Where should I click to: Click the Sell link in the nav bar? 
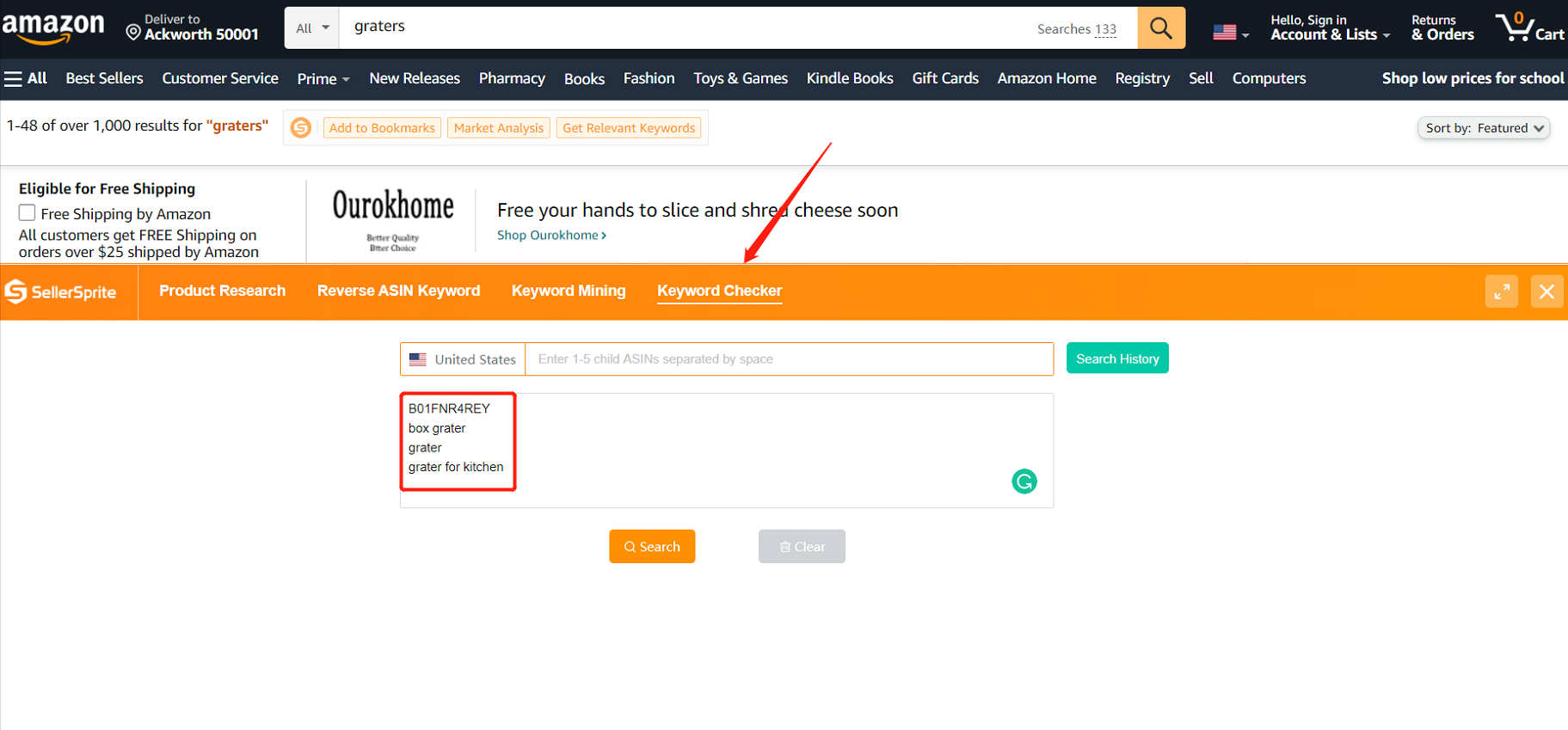click(x=1201, y=78)
